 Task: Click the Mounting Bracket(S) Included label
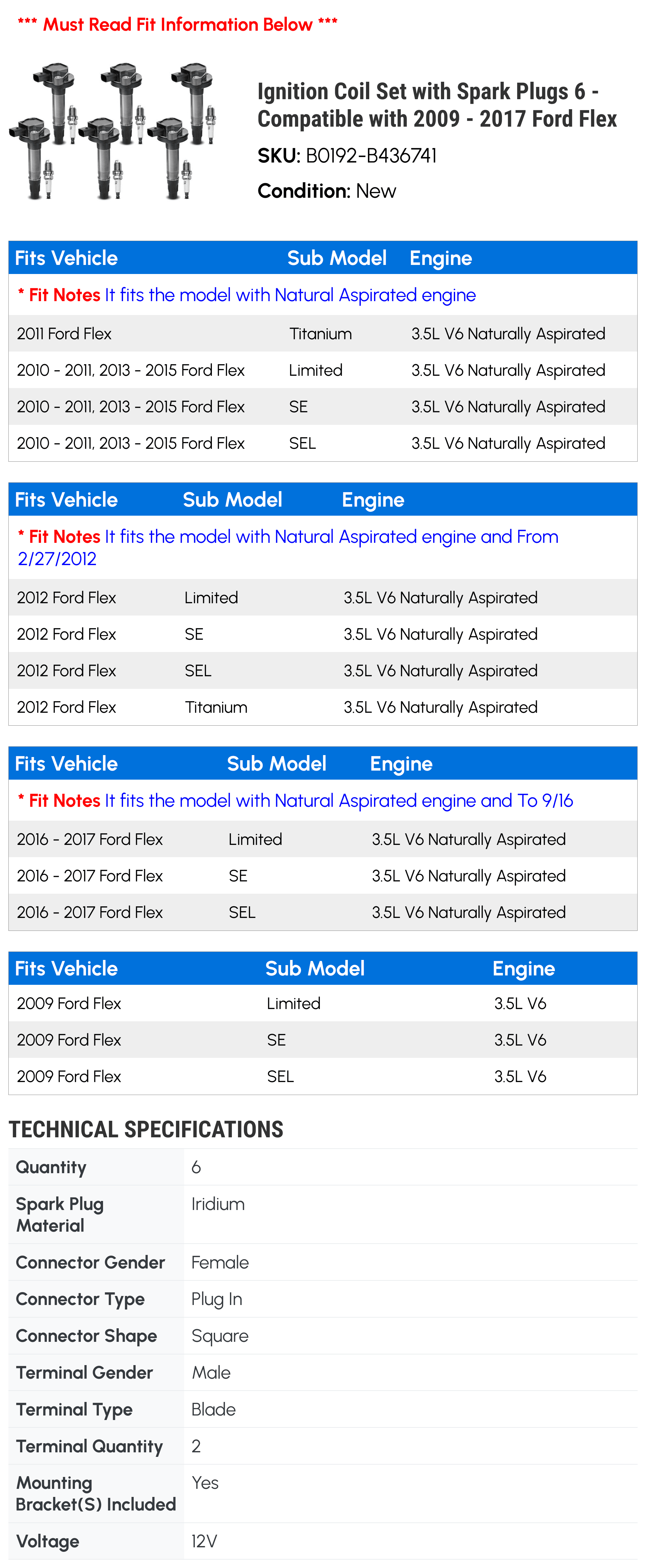tap(96, 1493)
